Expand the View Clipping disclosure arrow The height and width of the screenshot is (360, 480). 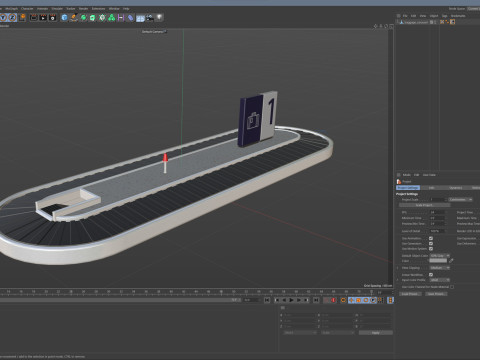pyautogui.click(x=398, y=268)
